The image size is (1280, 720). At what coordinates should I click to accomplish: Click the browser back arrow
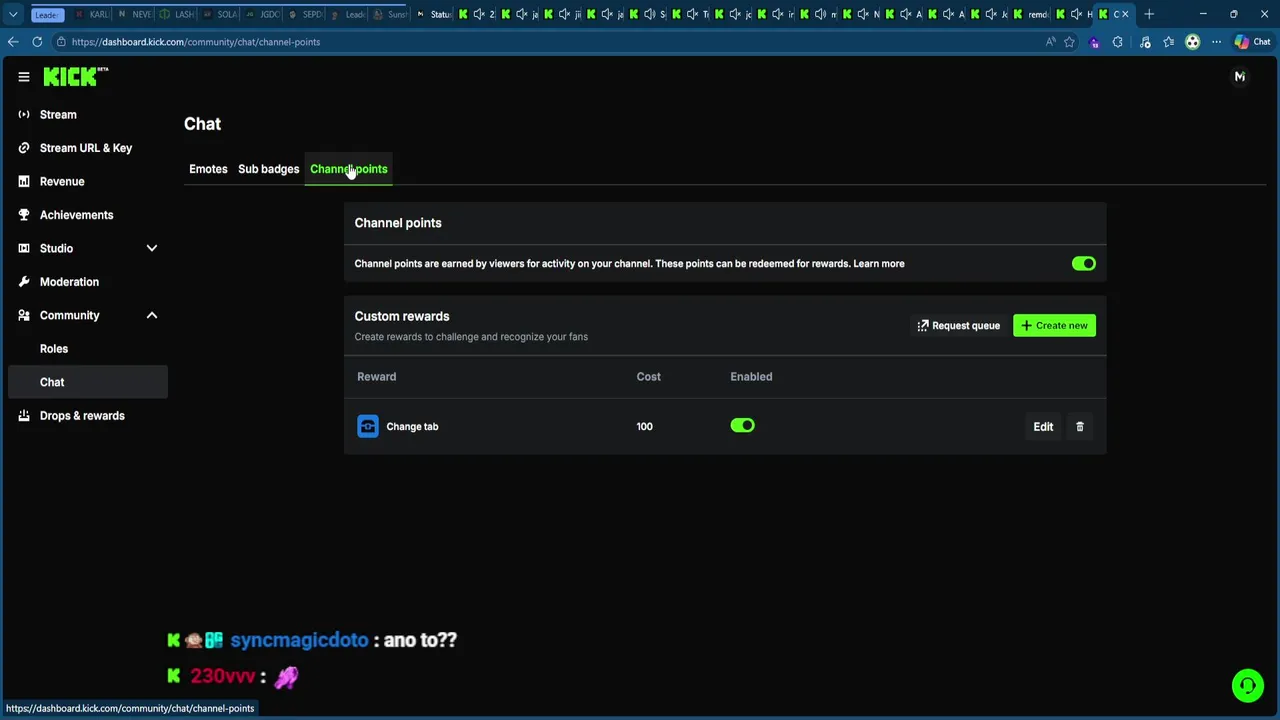coord(13,42)
